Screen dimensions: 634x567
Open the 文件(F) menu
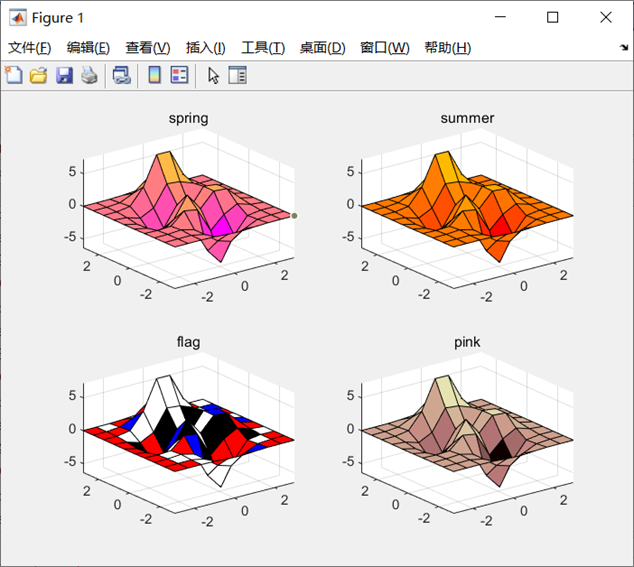coord(30,48)
